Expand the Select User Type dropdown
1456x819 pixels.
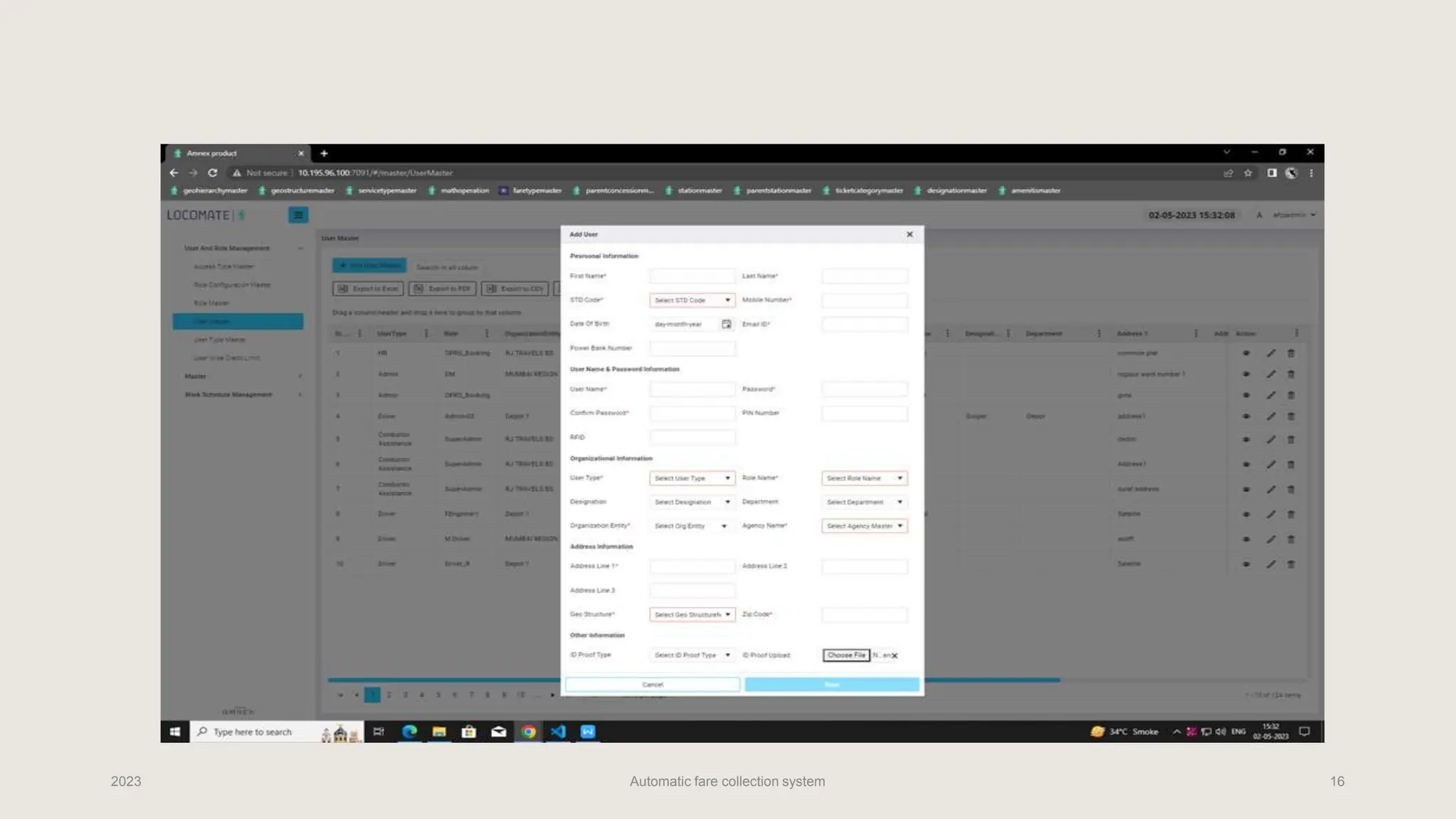coord(692,478)
